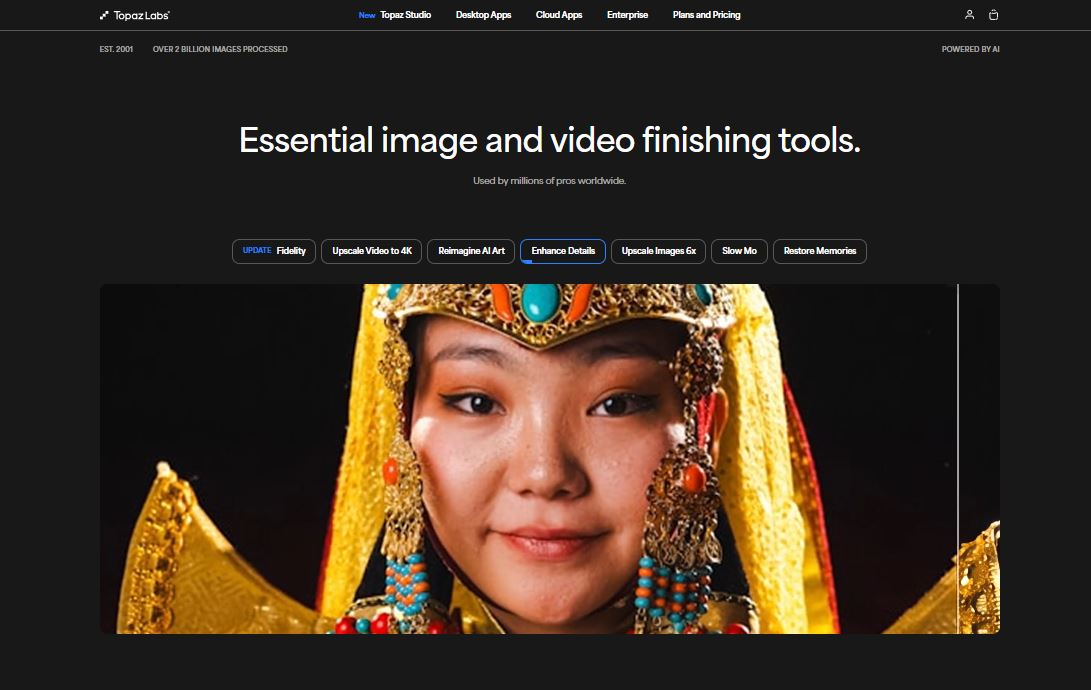Viewport: 1091px width, 690px height.
Task: Open the Enterprise nav item
Action: [x=627, y=15]
